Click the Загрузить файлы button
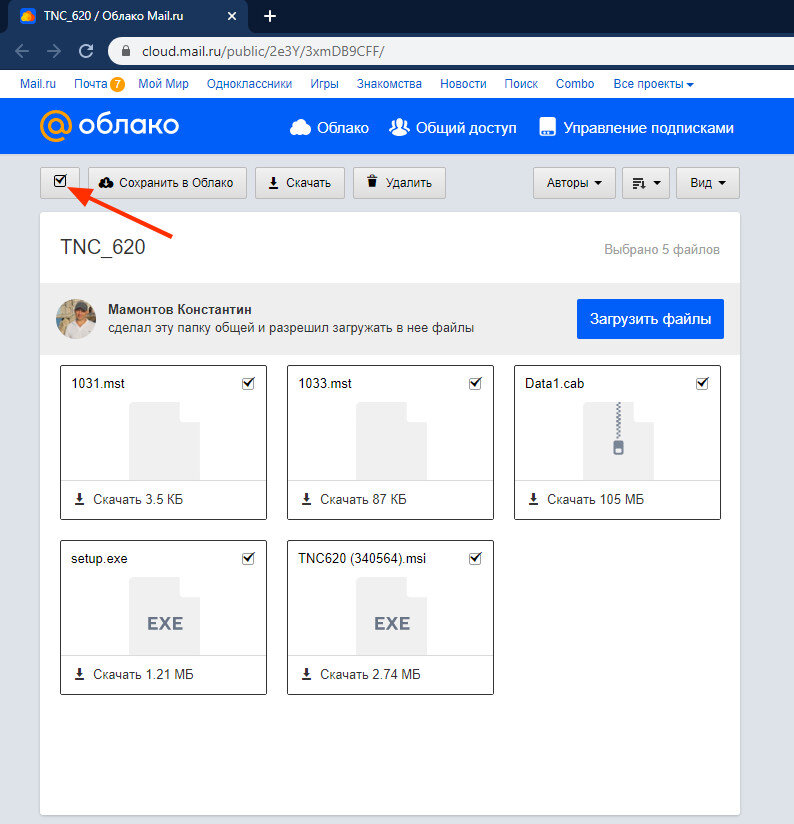The image size is (794, 824). 650,319
